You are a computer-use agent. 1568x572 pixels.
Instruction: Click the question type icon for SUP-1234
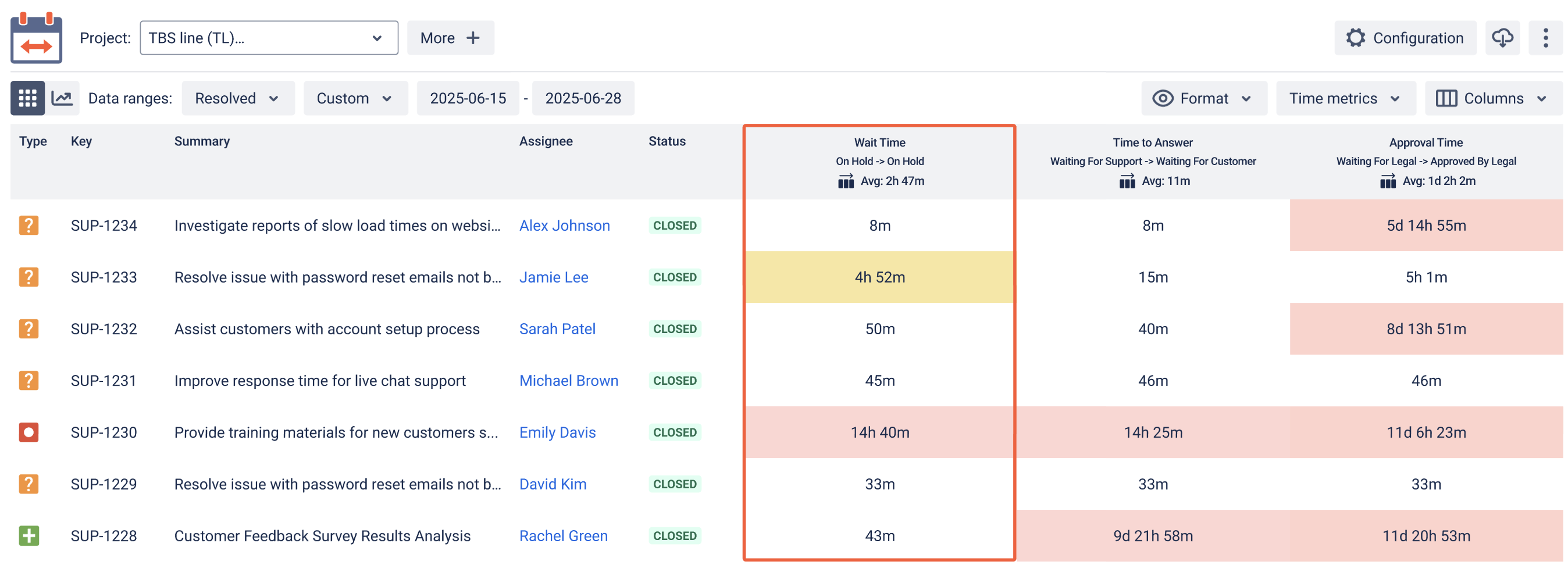28,225
